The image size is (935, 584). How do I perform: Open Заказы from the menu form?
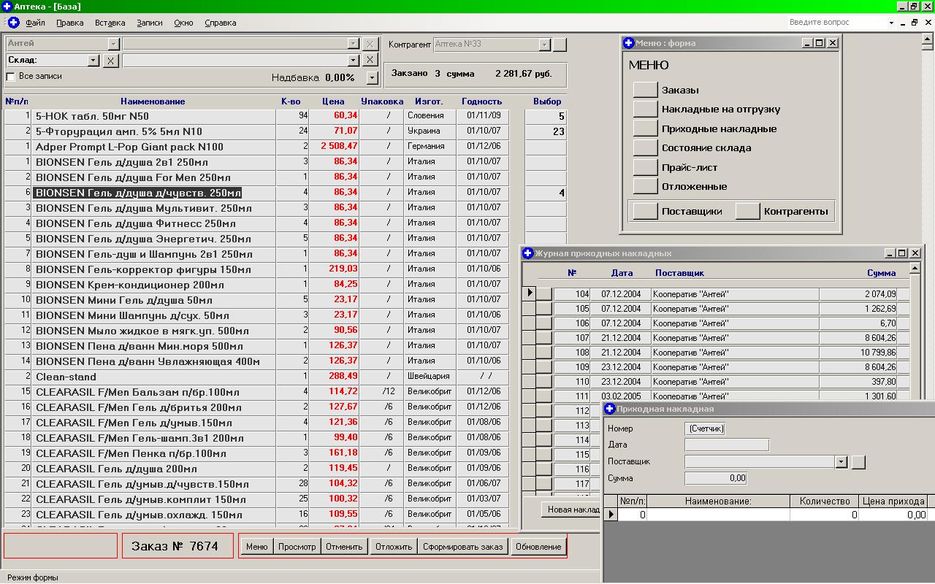point(645,89)
